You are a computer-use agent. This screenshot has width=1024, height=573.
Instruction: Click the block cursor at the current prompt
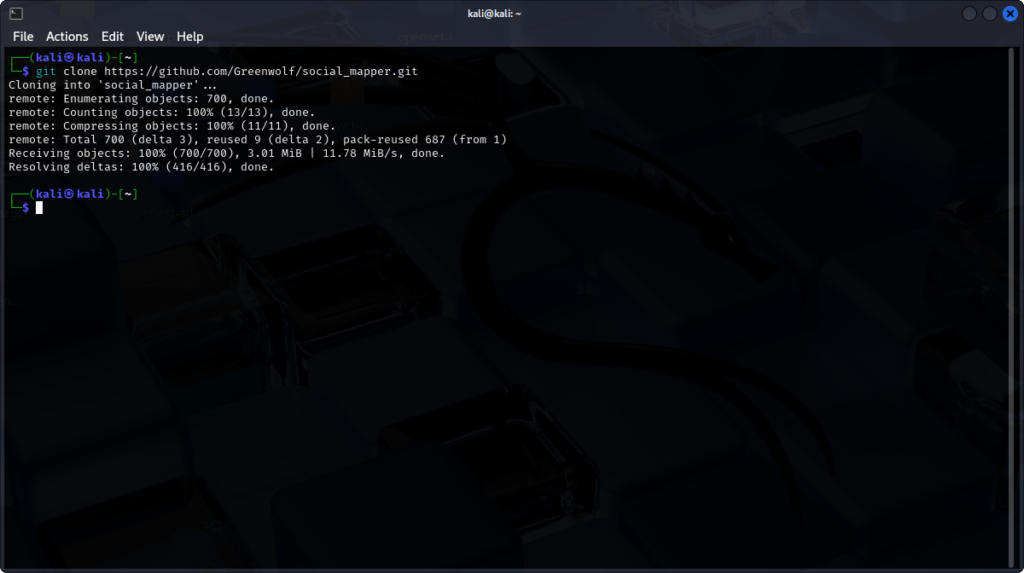(x=39, y=208)
